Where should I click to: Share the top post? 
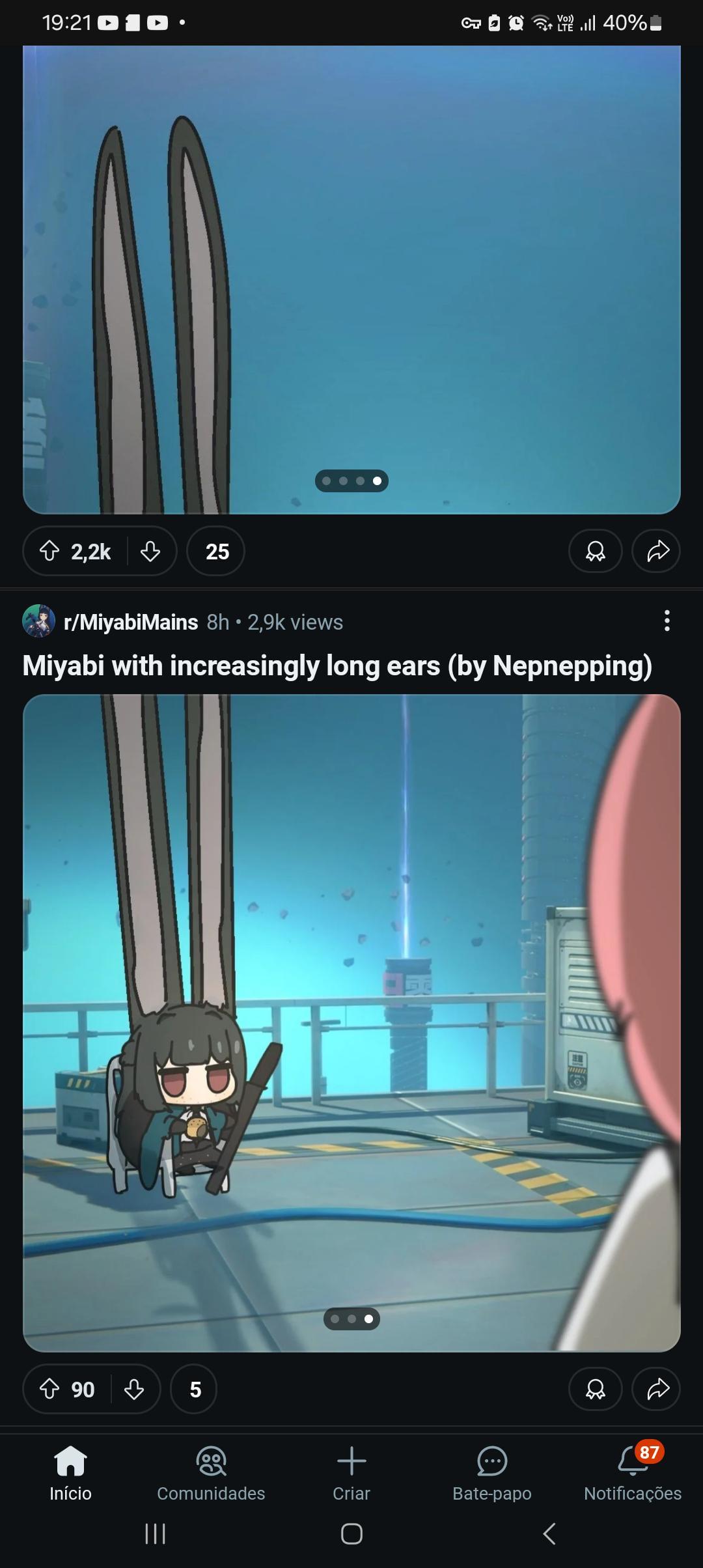tap(657, 552)
